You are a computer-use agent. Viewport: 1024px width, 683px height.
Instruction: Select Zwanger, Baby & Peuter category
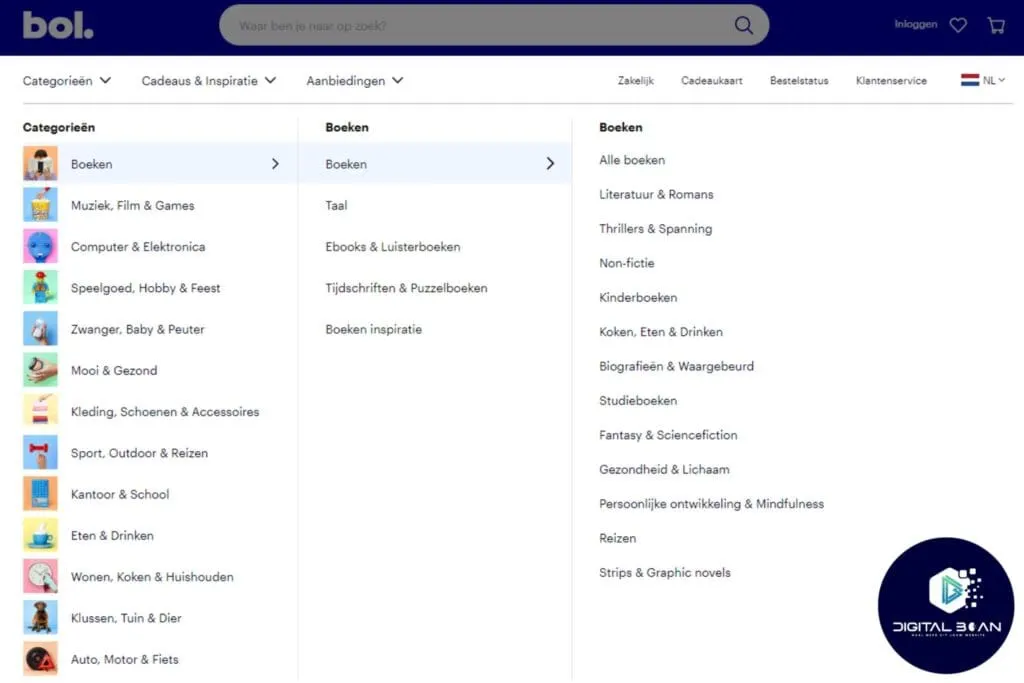click(138, 329)
